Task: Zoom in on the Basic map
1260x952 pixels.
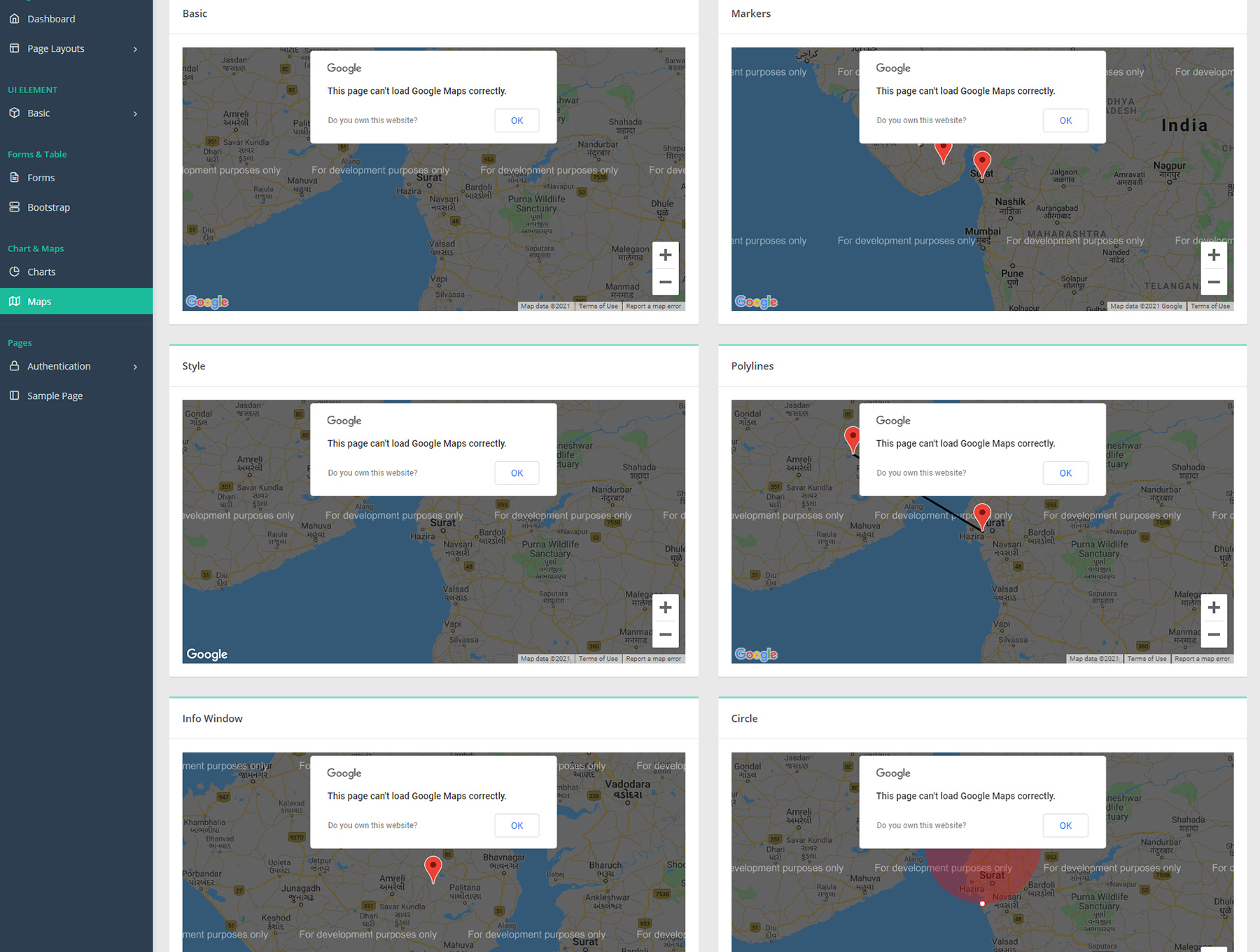Action: pos(665,255)
